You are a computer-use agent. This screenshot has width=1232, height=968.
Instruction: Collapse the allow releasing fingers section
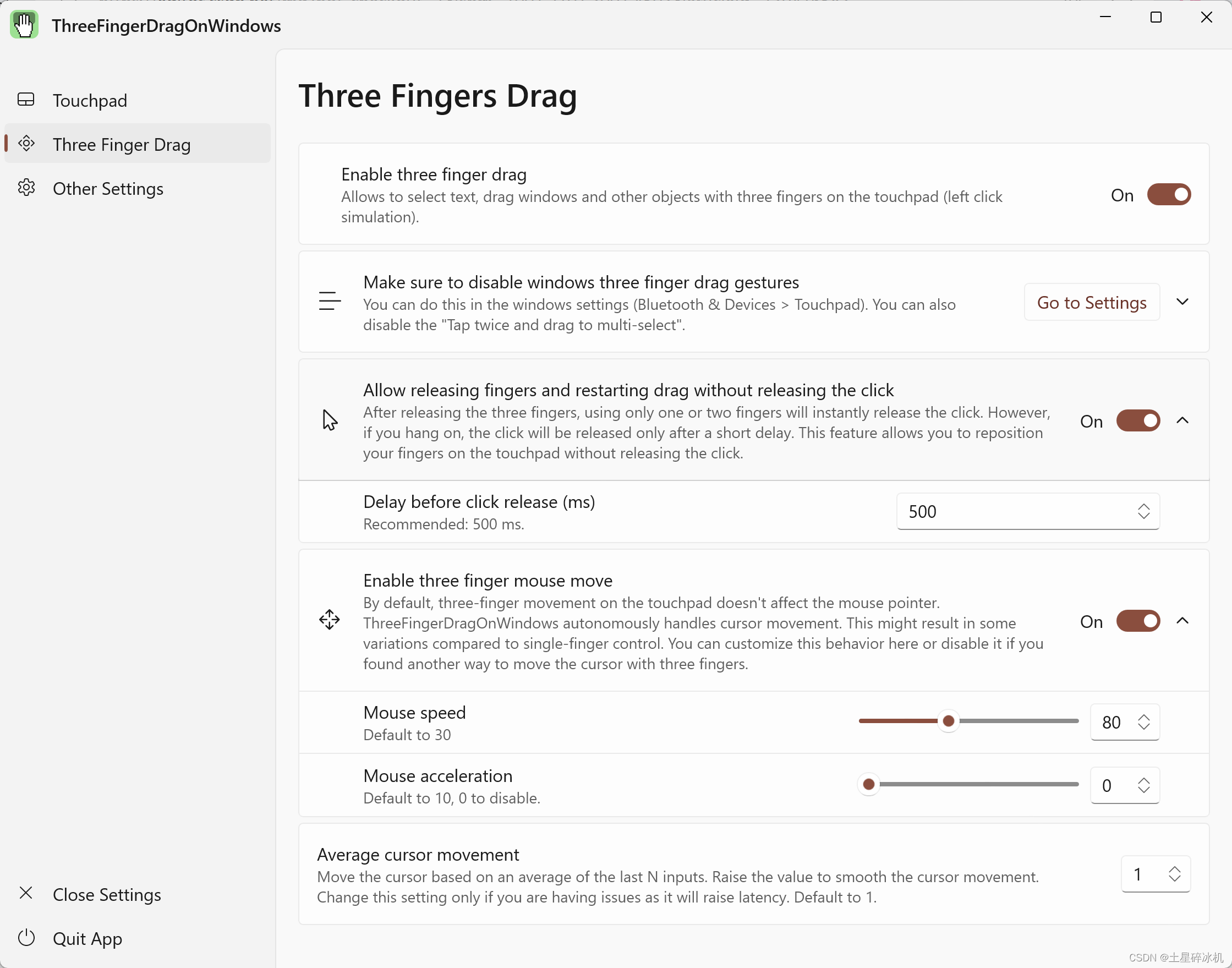point(1182,420)
